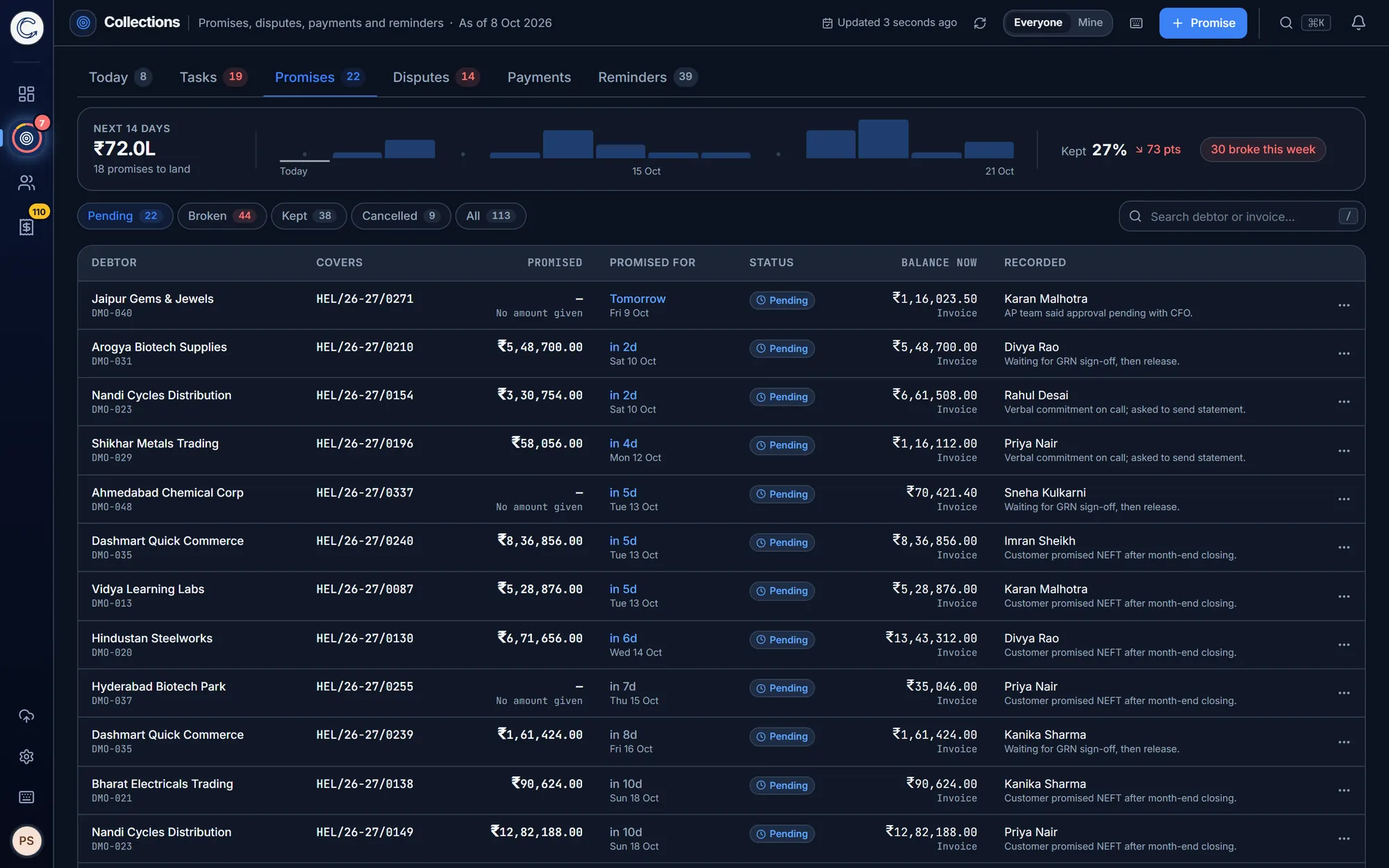The width and height of the screenshot is (1389, 868).
Task: Click the Balance Now column header
Action: [x=939, y=262]
